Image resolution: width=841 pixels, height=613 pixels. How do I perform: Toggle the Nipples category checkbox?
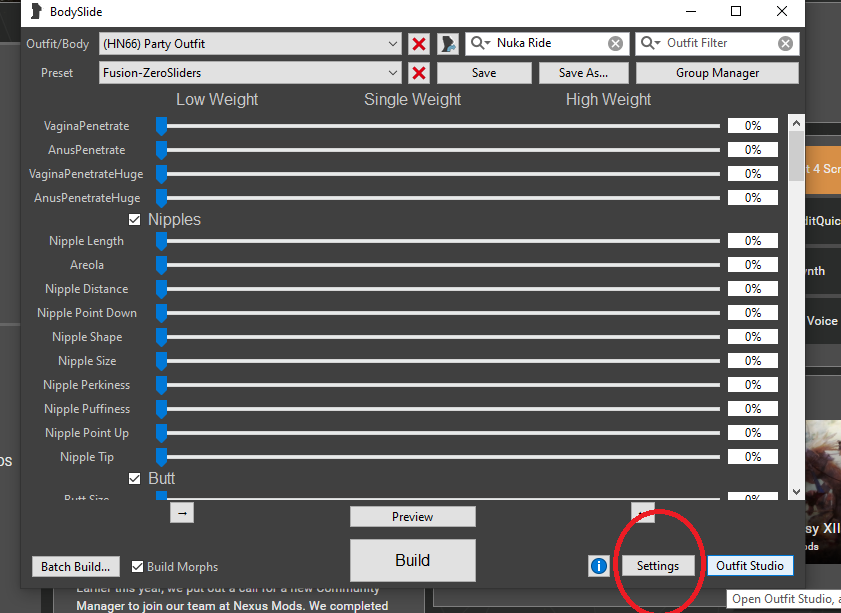coord(135,219)
